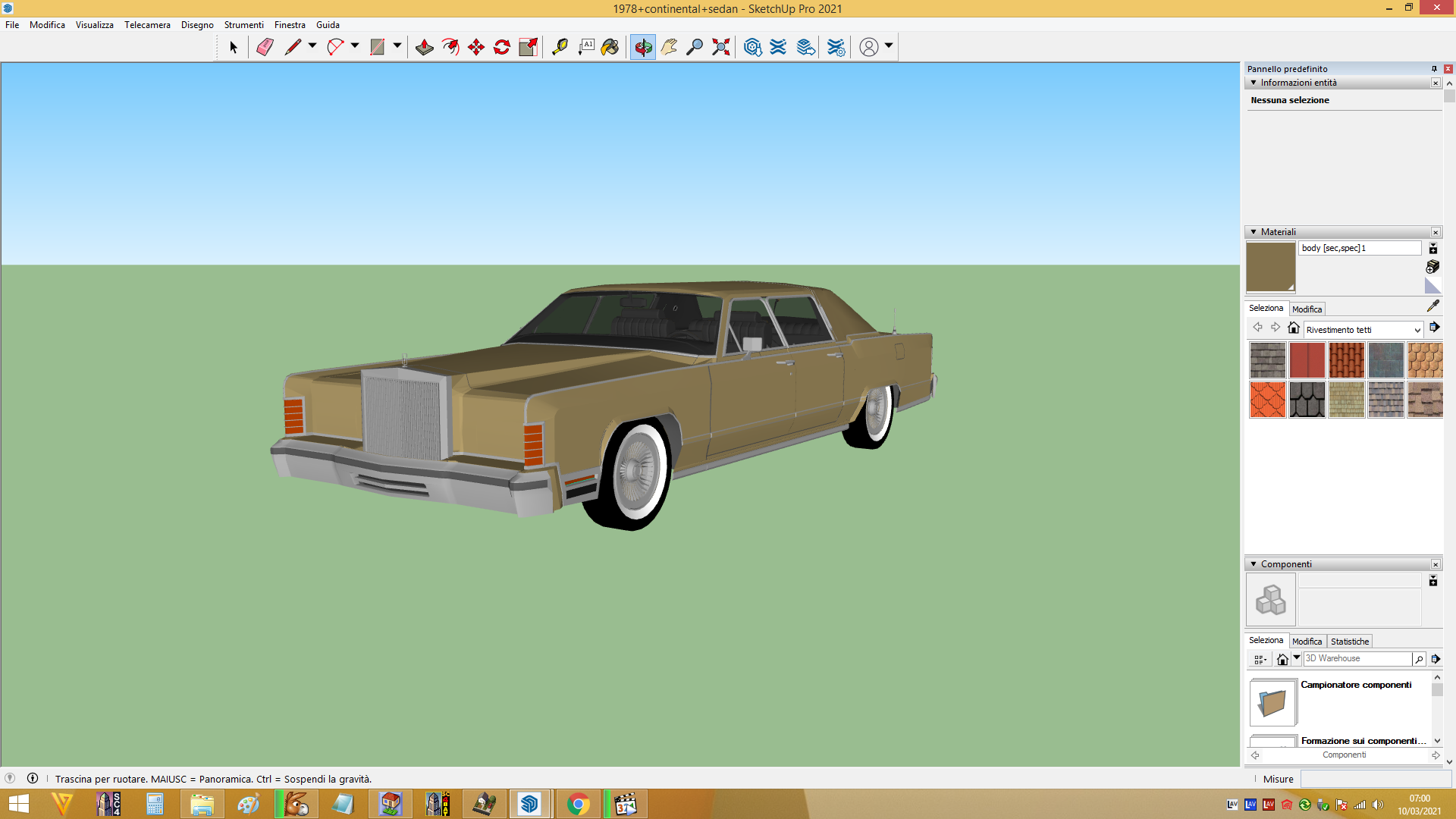Screen dimensions: 1456x819
Task: Open the File menu
Action: pyautogui.click(x=12, y=25)
